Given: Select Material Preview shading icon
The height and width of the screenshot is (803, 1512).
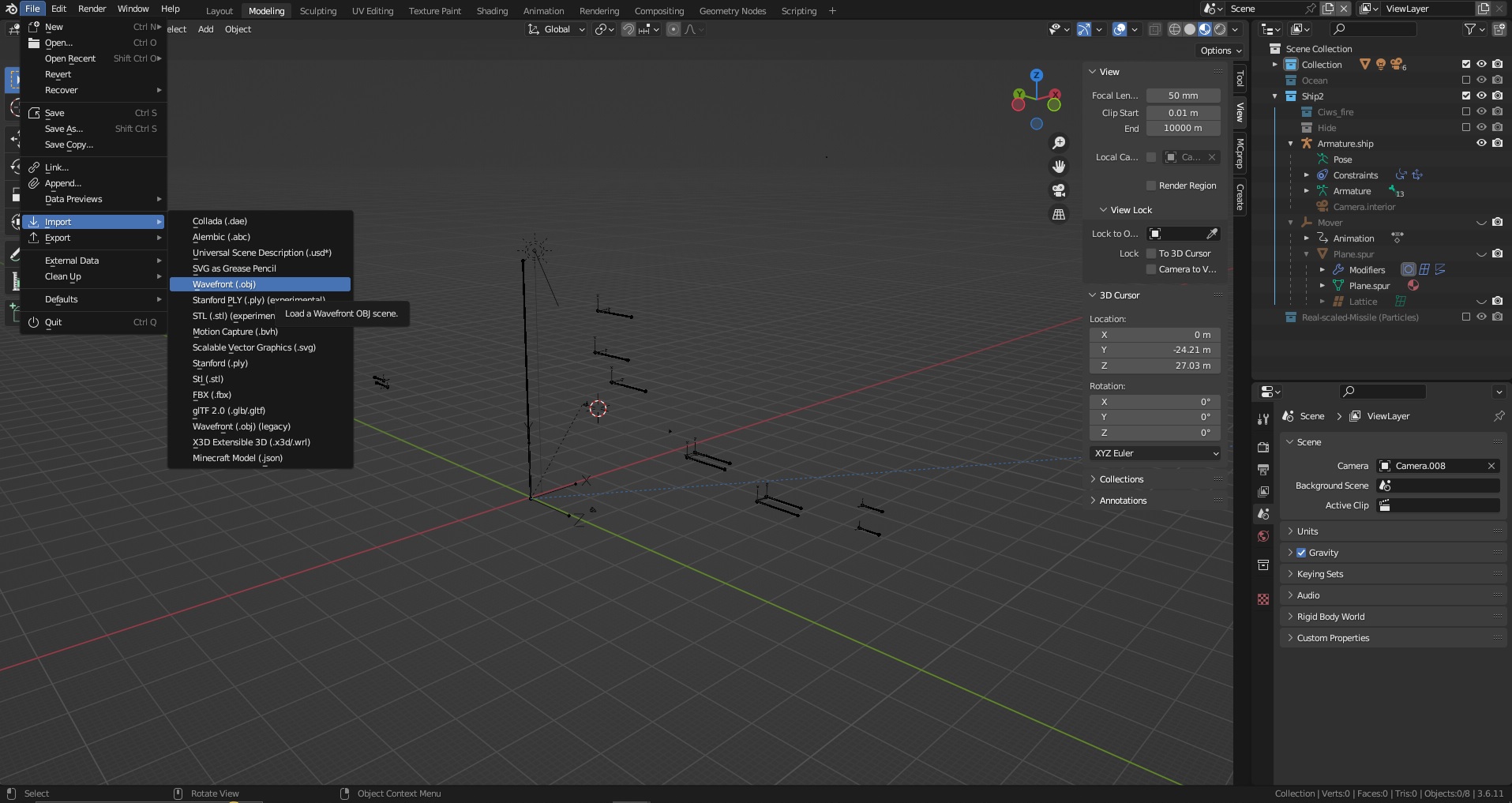Looking at the screenshot, I should tap(1205, 29).
